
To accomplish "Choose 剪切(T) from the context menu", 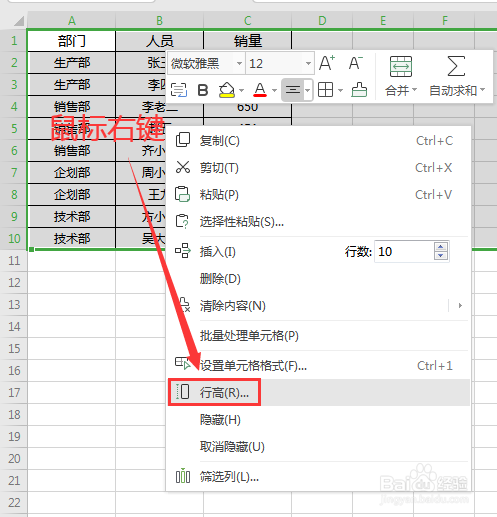I will (318, 168).
